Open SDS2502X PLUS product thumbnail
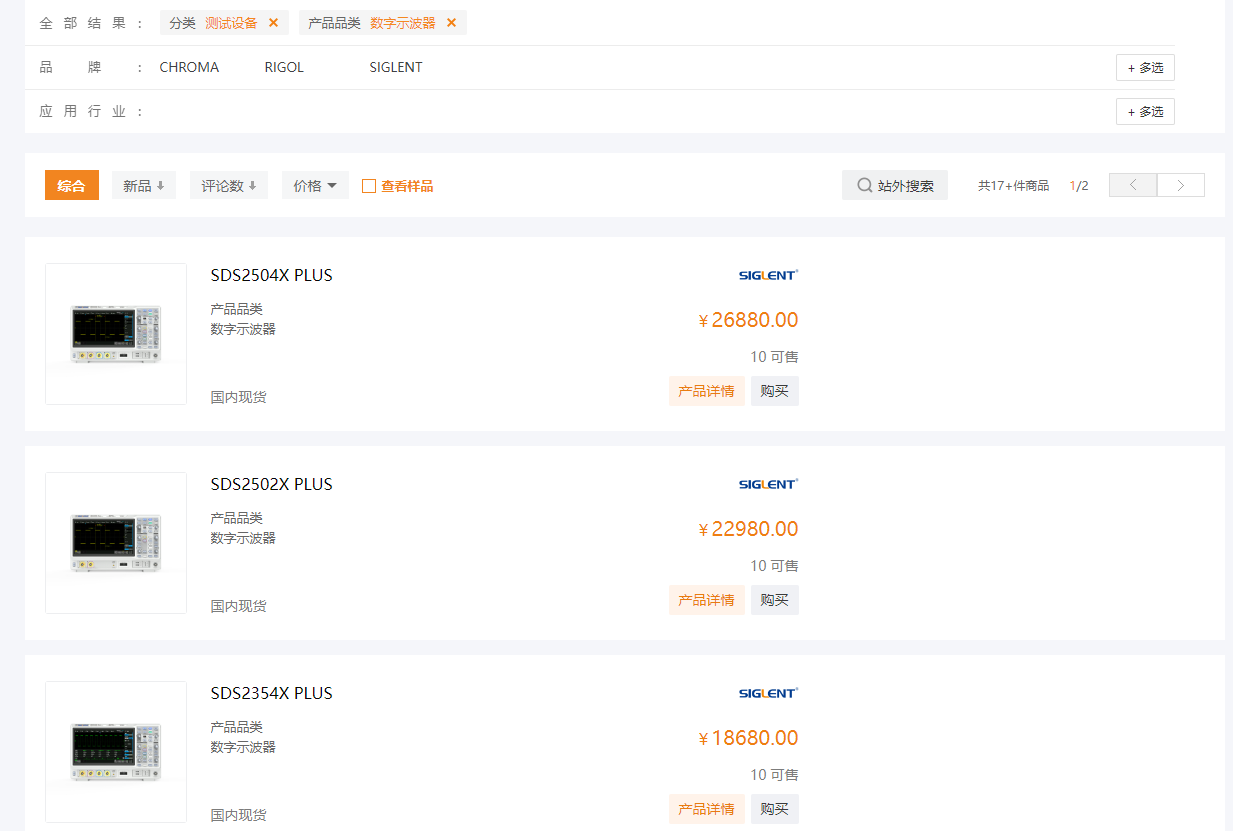 pyautogui.click(x=116, y=543)
